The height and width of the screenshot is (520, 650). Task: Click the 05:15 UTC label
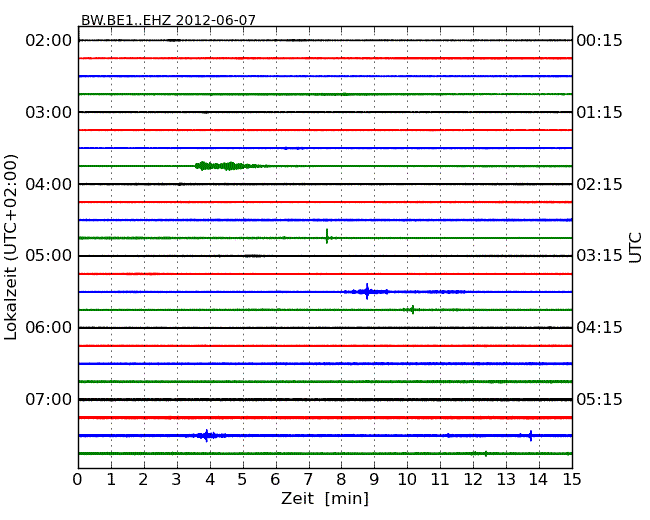click(599, 400)
